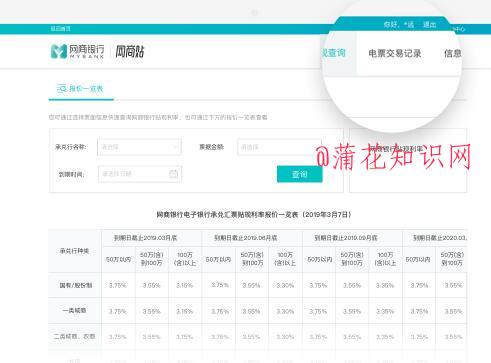
Task: Click the 二类城商、农商 row header
Action: (x=75, y=336)
